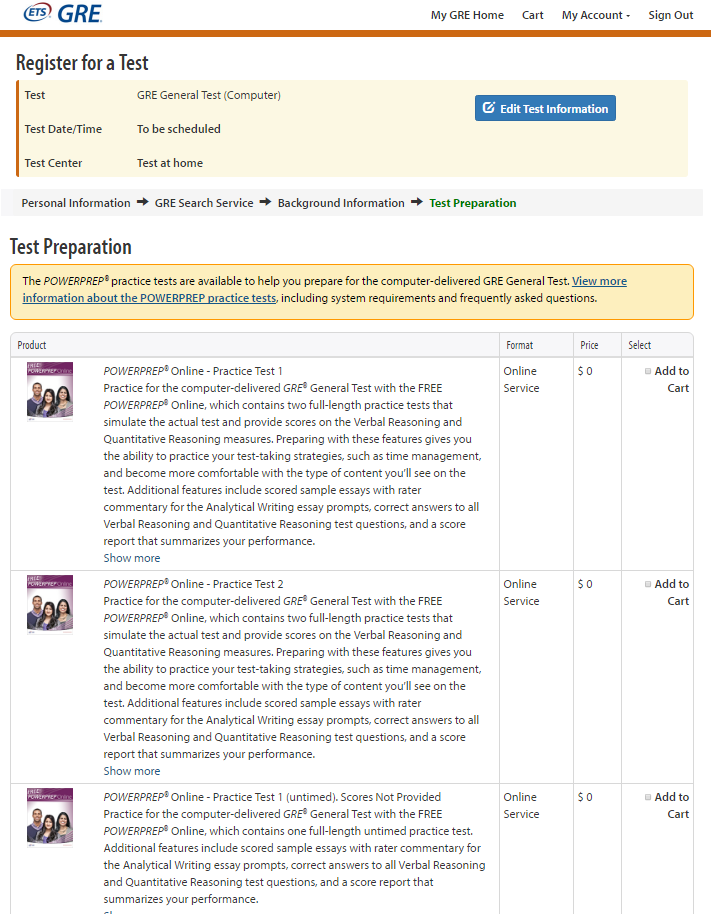This screenshot has width=711, height=914.
Task: Click the pencil icon on Edit Test Information
Action: pos(489,108)
